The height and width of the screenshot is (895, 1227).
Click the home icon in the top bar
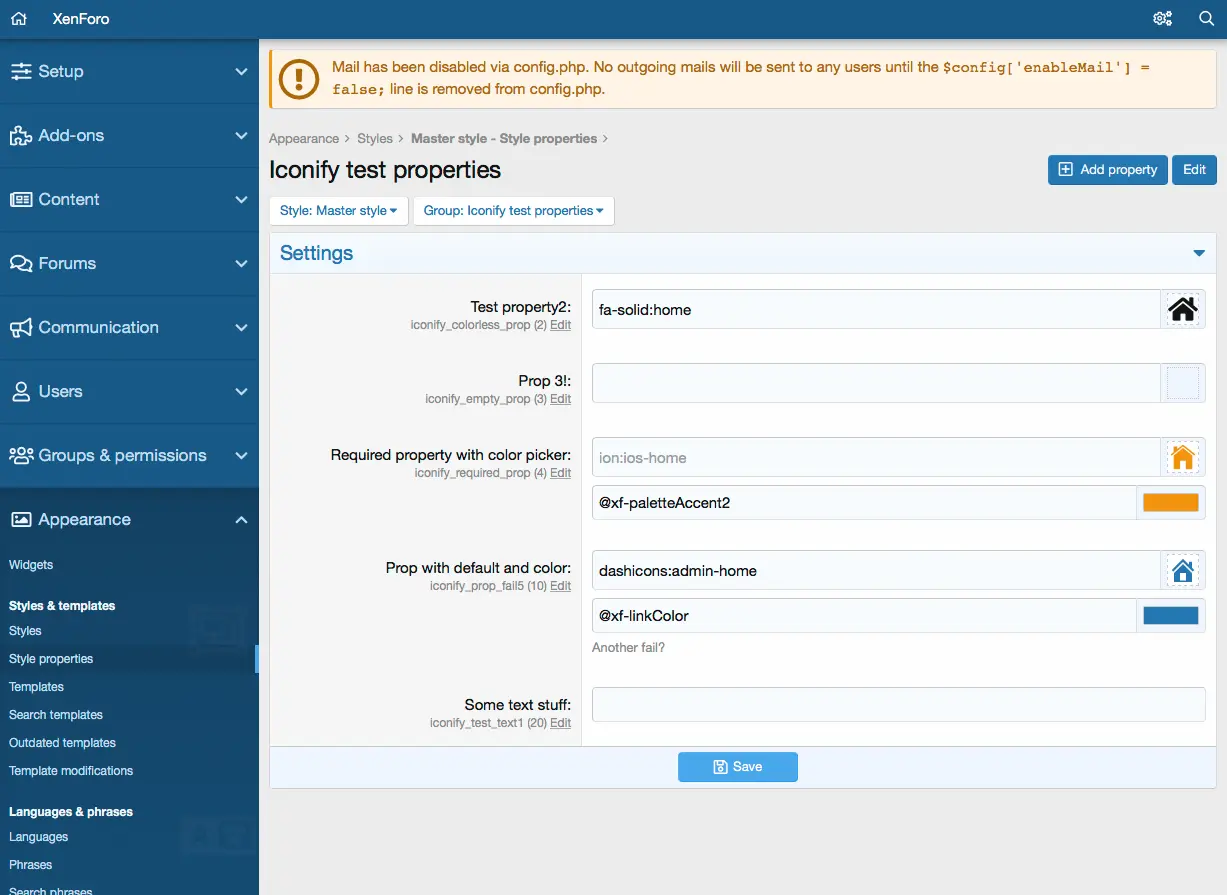pyautogui.click(x=17, y=18)
